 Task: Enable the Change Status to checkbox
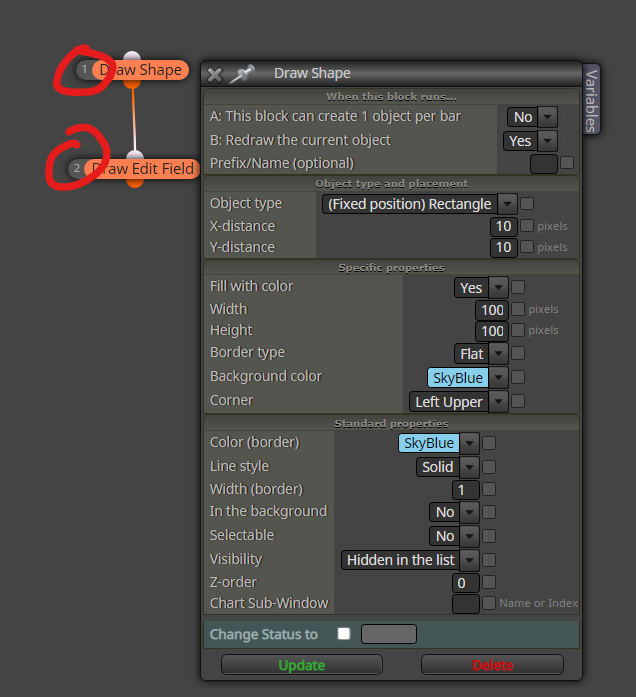click(344, 633)
